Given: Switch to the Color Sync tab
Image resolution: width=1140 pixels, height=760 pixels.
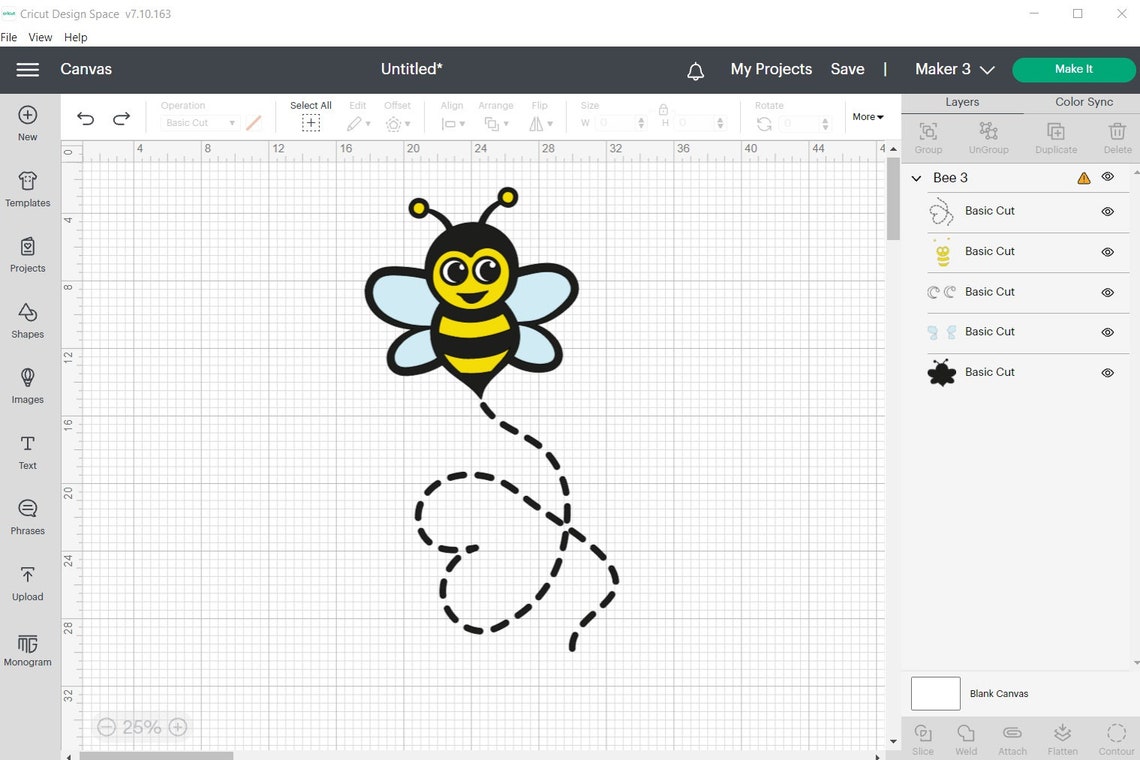Looking at the screenshot, I should point(1083,101).
